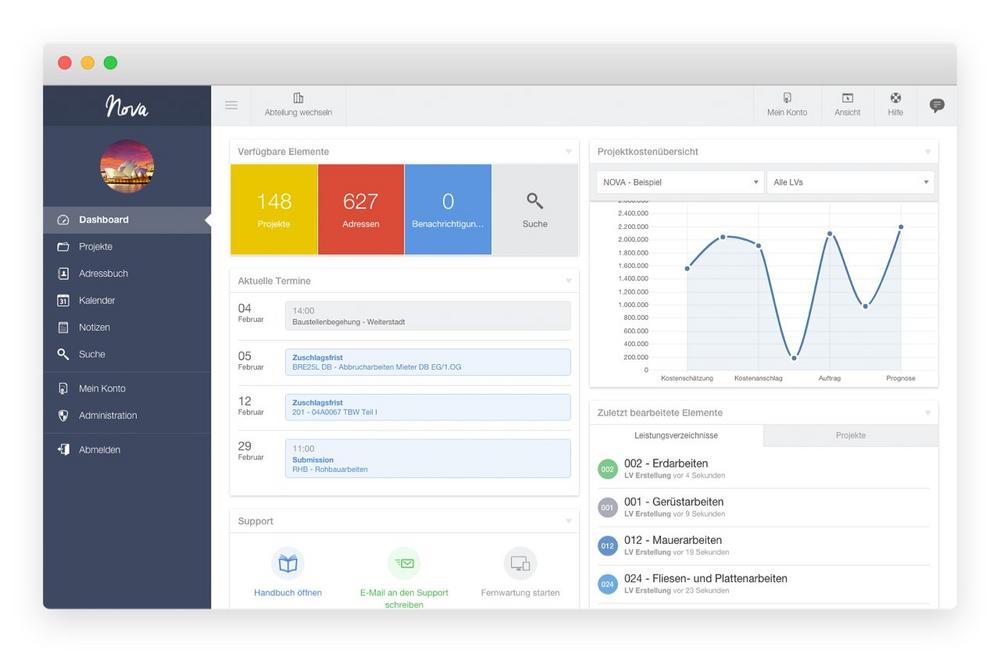
Task: Open the chat bubble icon in top toolbar
Action: 937,105
